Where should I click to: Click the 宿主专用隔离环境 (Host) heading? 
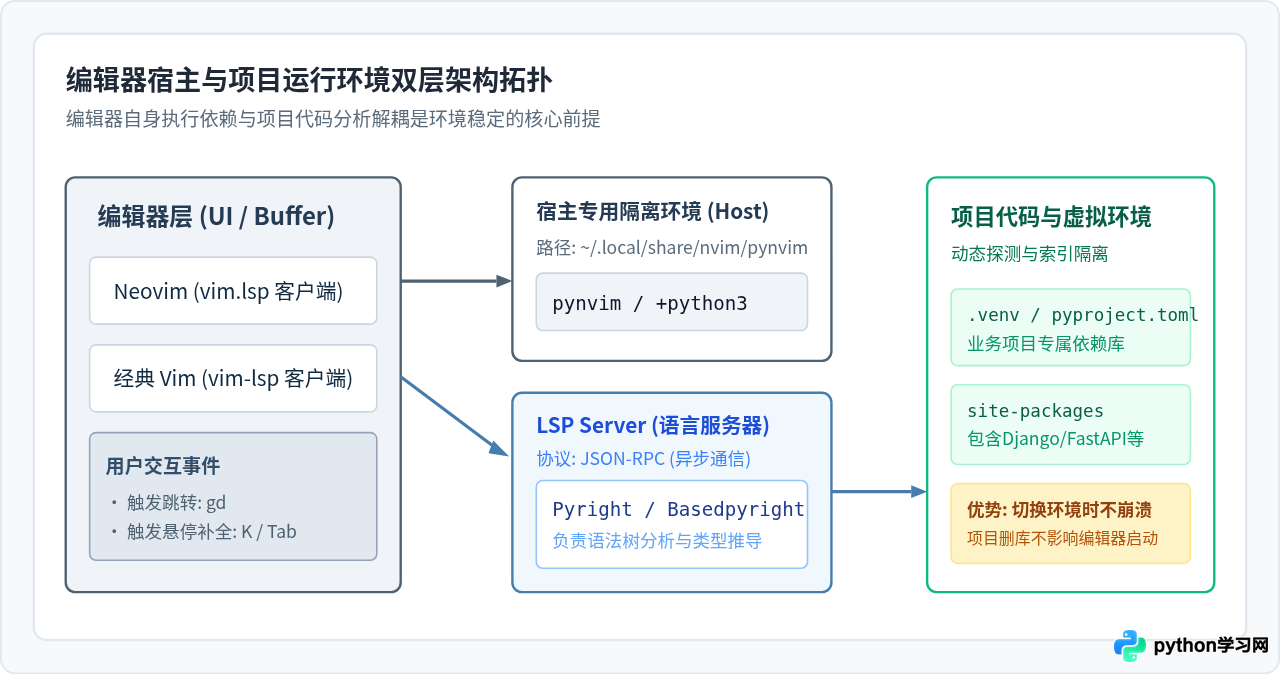click(652, 212)
